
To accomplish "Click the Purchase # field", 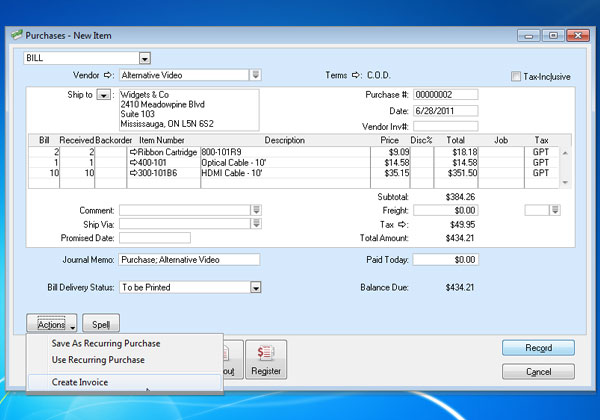I will pos(446,94).
